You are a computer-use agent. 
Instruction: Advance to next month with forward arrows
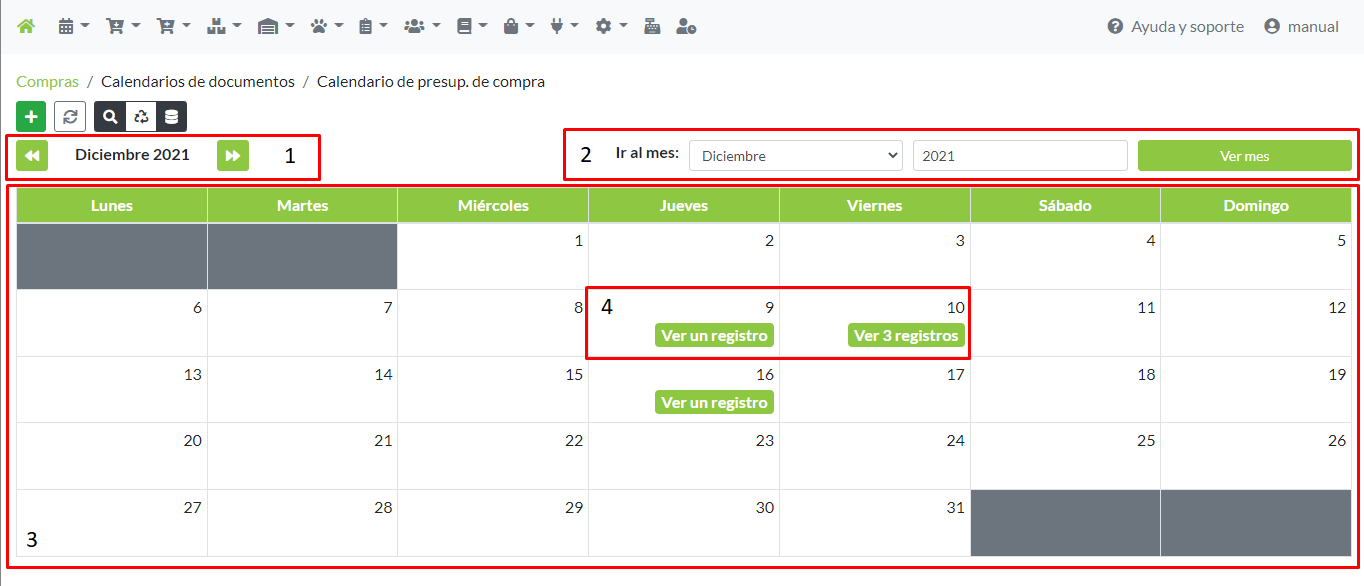coord(233,156)
